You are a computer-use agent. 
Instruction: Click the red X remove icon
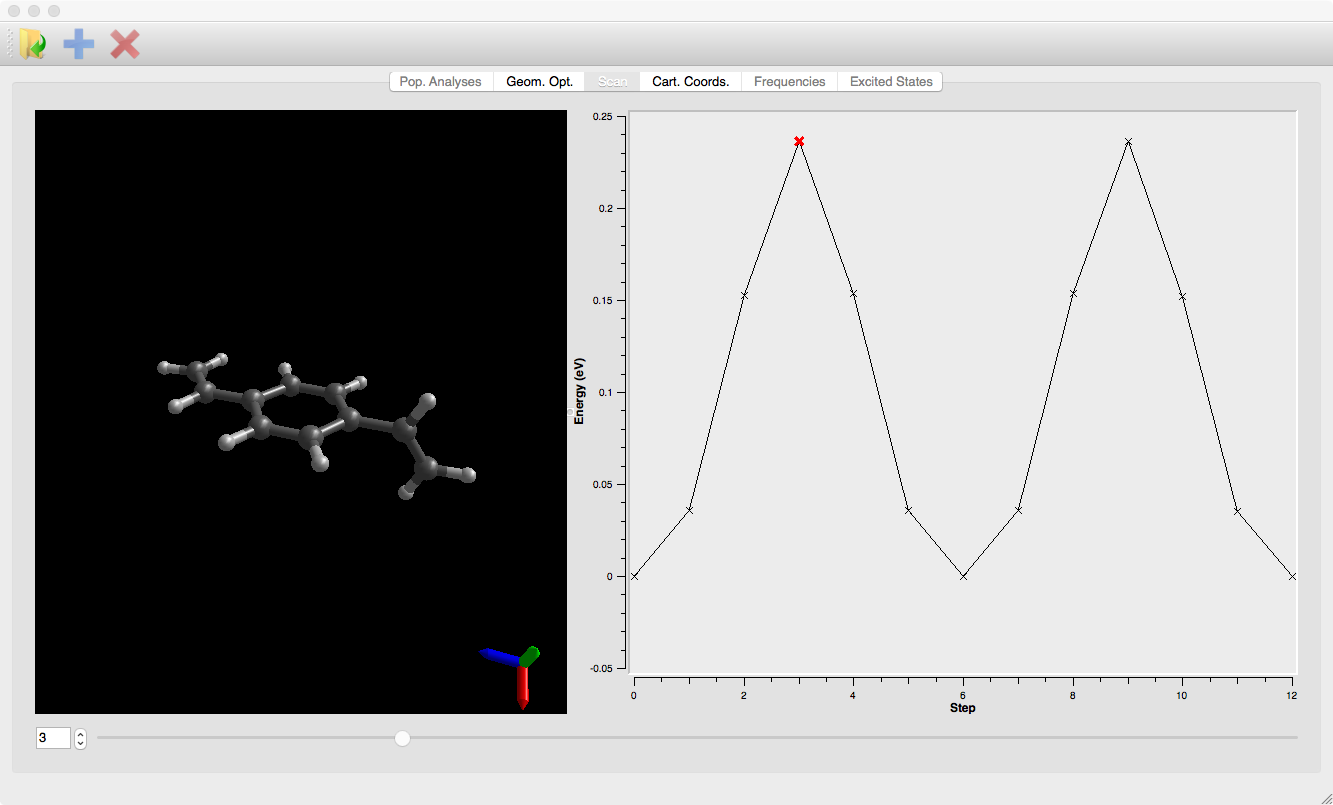pos(125,44)
